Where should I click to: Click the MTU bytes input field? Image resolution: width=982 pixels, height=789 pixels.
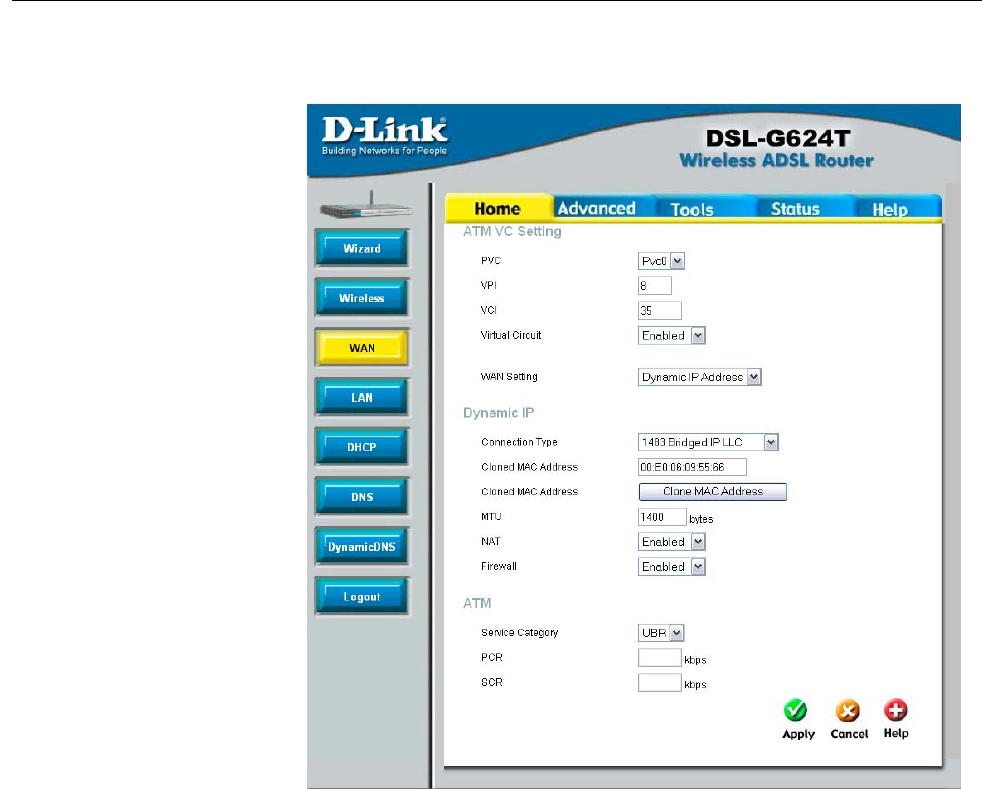[662, 517]
